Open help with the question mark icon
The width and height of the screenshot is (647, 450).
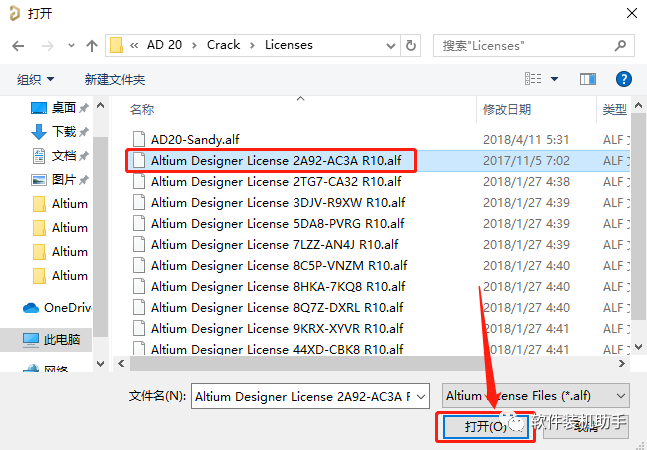click(x=623, y=79)
